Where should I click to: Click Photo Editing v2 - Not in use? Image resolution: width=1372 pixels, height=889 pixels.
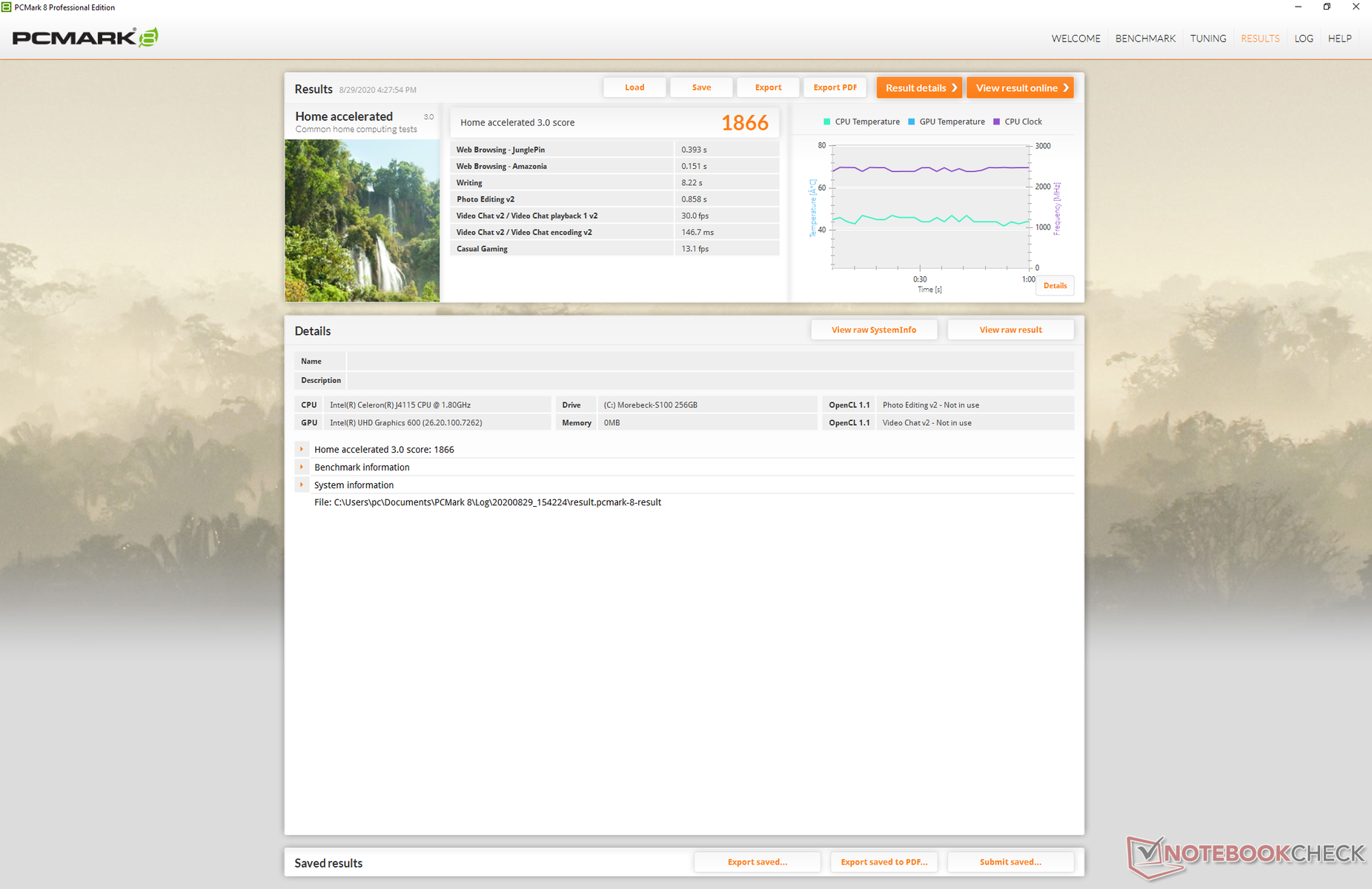(x=930, y=405)
